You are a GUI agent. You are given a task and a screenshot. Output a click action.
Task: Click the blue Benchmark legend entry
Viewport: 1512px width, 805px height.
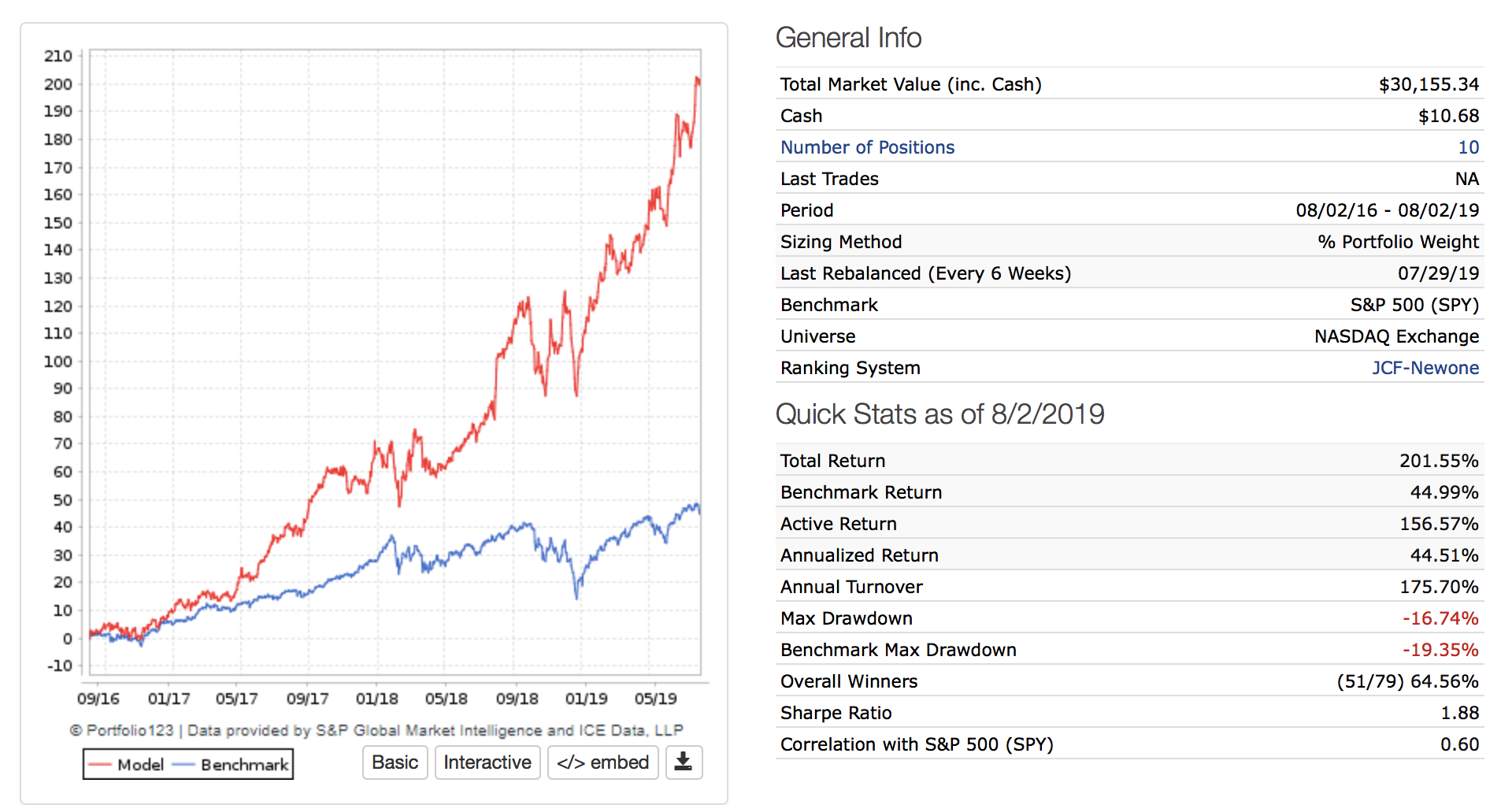[x=232, y=764]
